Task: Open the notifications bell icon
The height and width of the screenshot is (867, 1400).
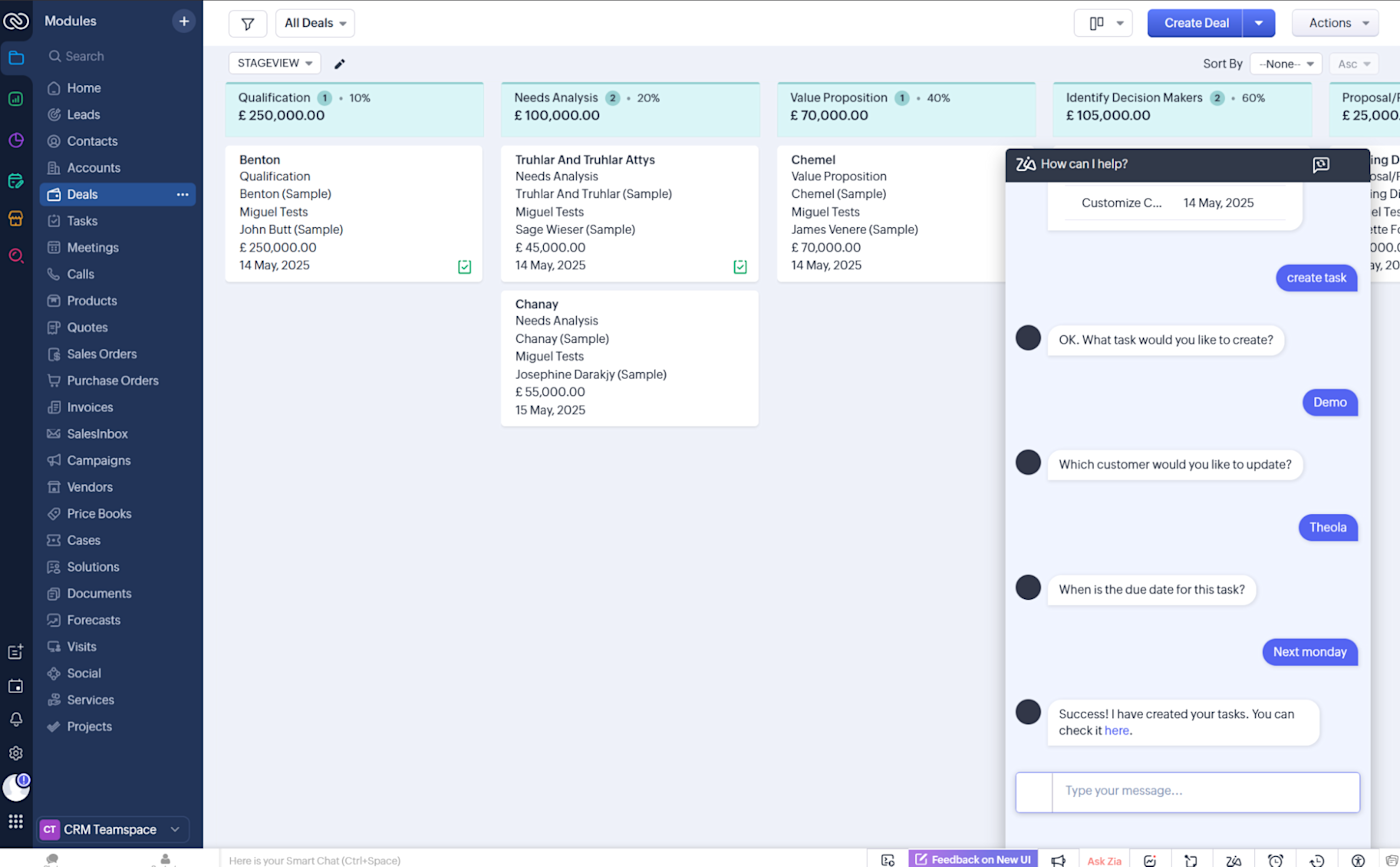Action: 16,719
